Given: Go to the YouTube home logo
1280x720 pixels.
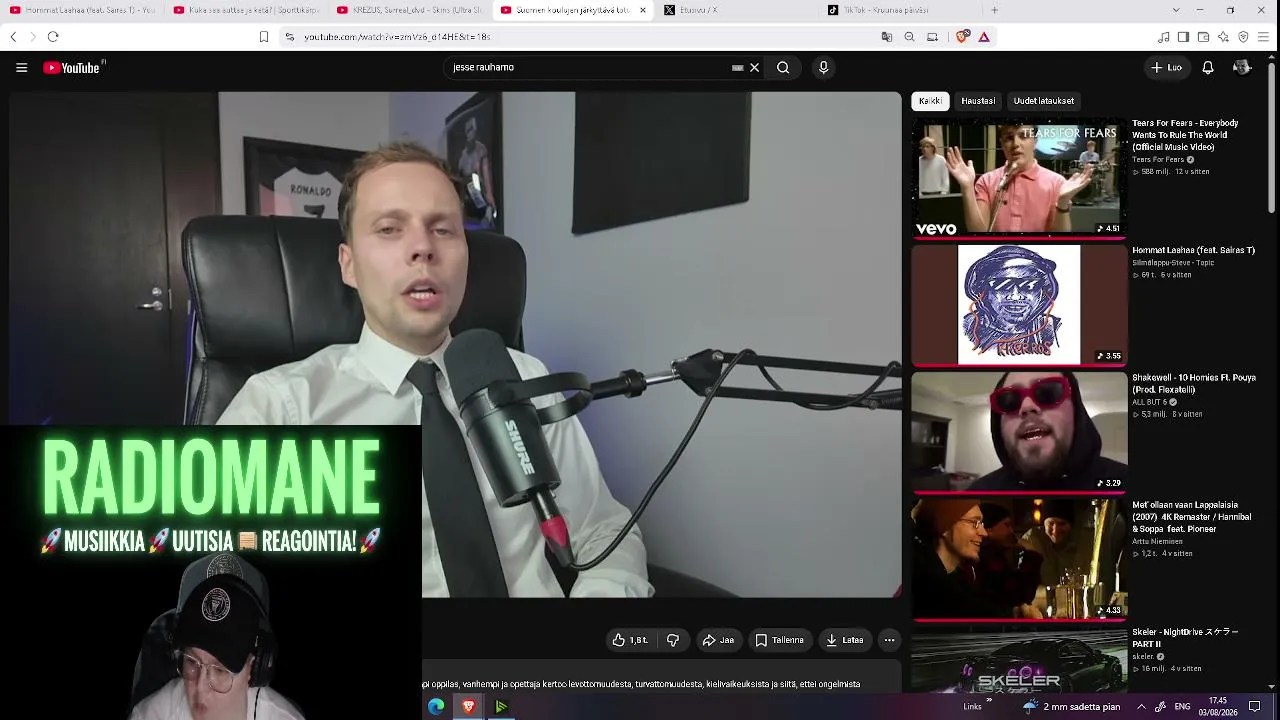Looking at the screenshot, I should click(73, 68).
